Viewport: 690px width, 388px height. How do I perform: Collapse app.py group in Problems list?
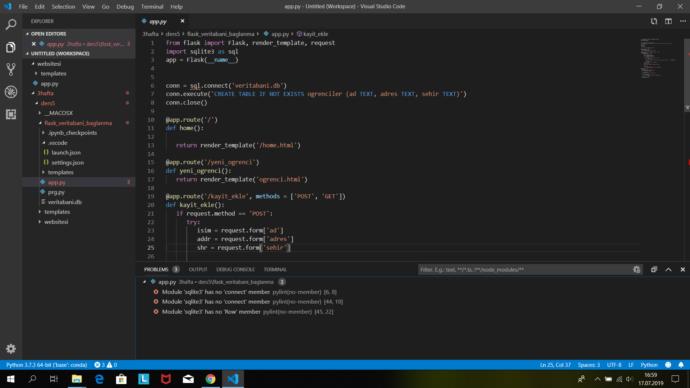click(145, 282)
